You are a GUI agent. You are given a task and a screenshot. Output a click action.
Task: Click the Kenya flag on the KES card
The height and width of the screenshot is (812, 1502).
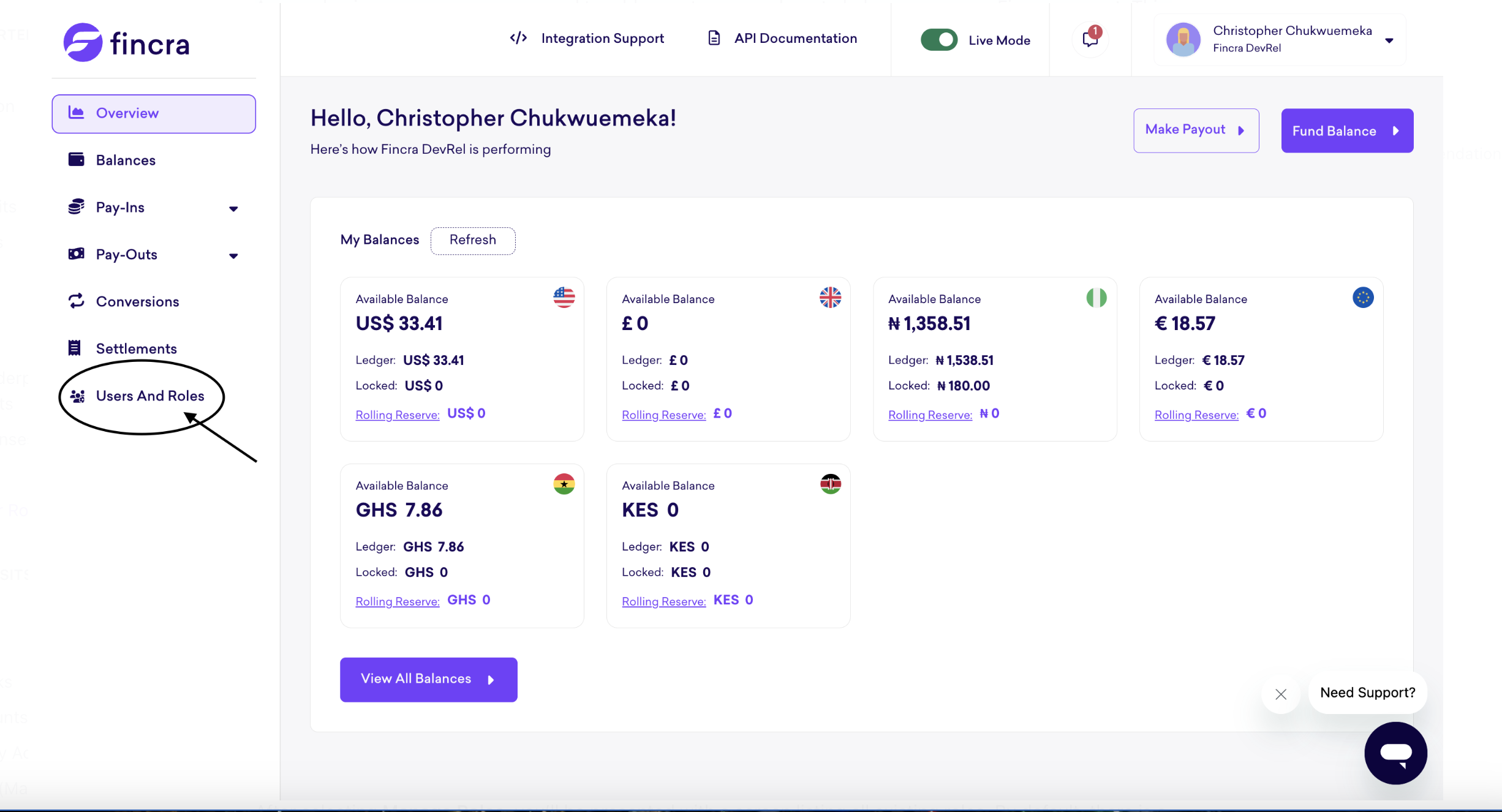click(830, 484)
